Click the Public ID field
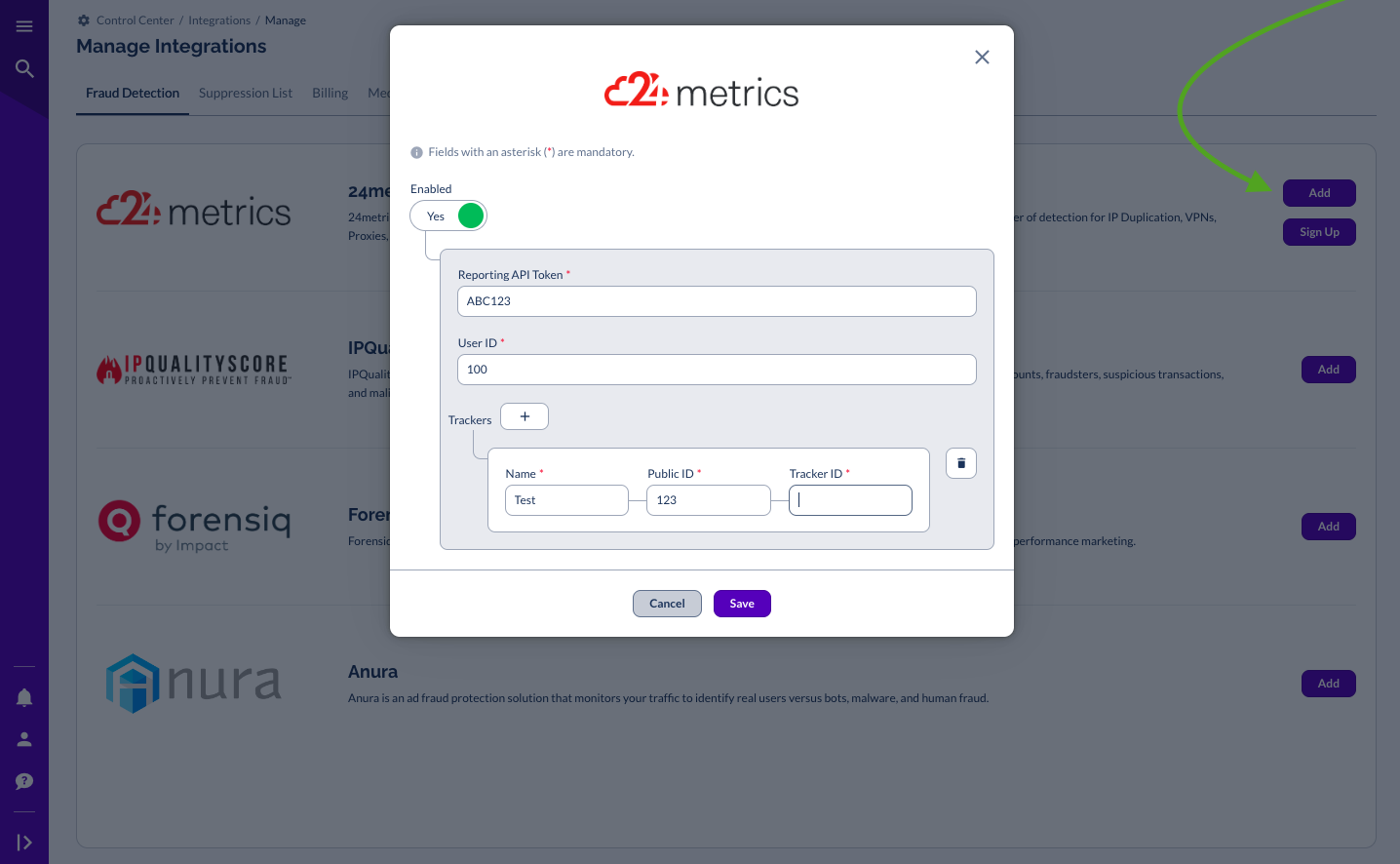 [x=709, y=500]
